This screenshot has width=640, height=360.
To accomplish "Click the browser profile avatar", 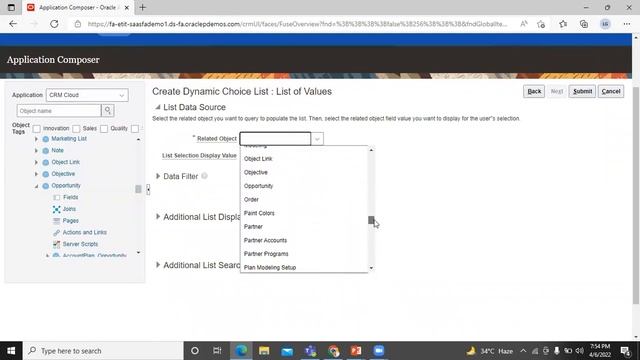I will [605, 24].
